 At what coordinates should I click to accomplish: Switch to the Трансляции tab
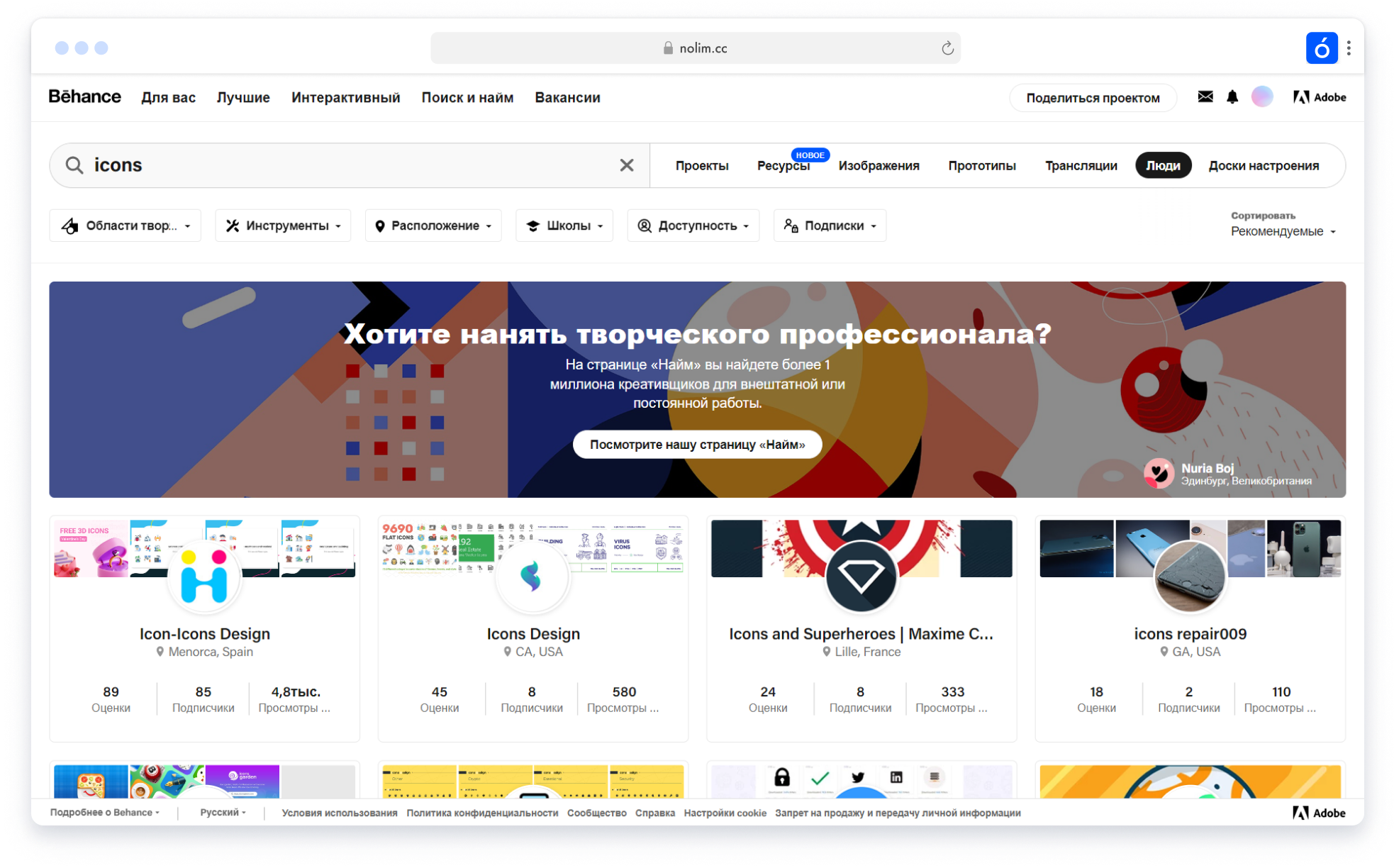point(1081,165)
